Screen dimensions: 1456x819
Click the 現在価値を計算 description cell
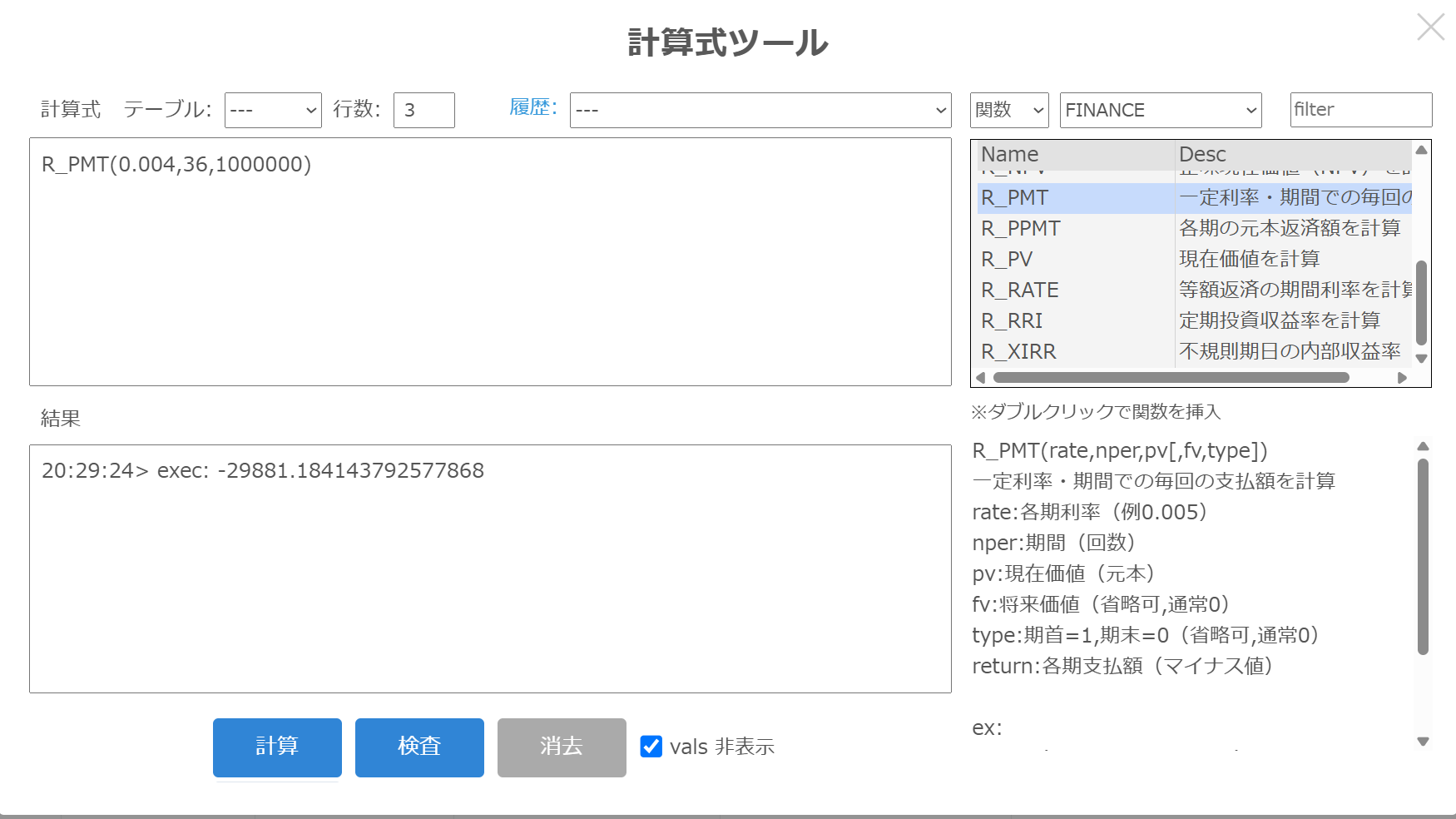pyautogui.click(x=1293, y=260)
